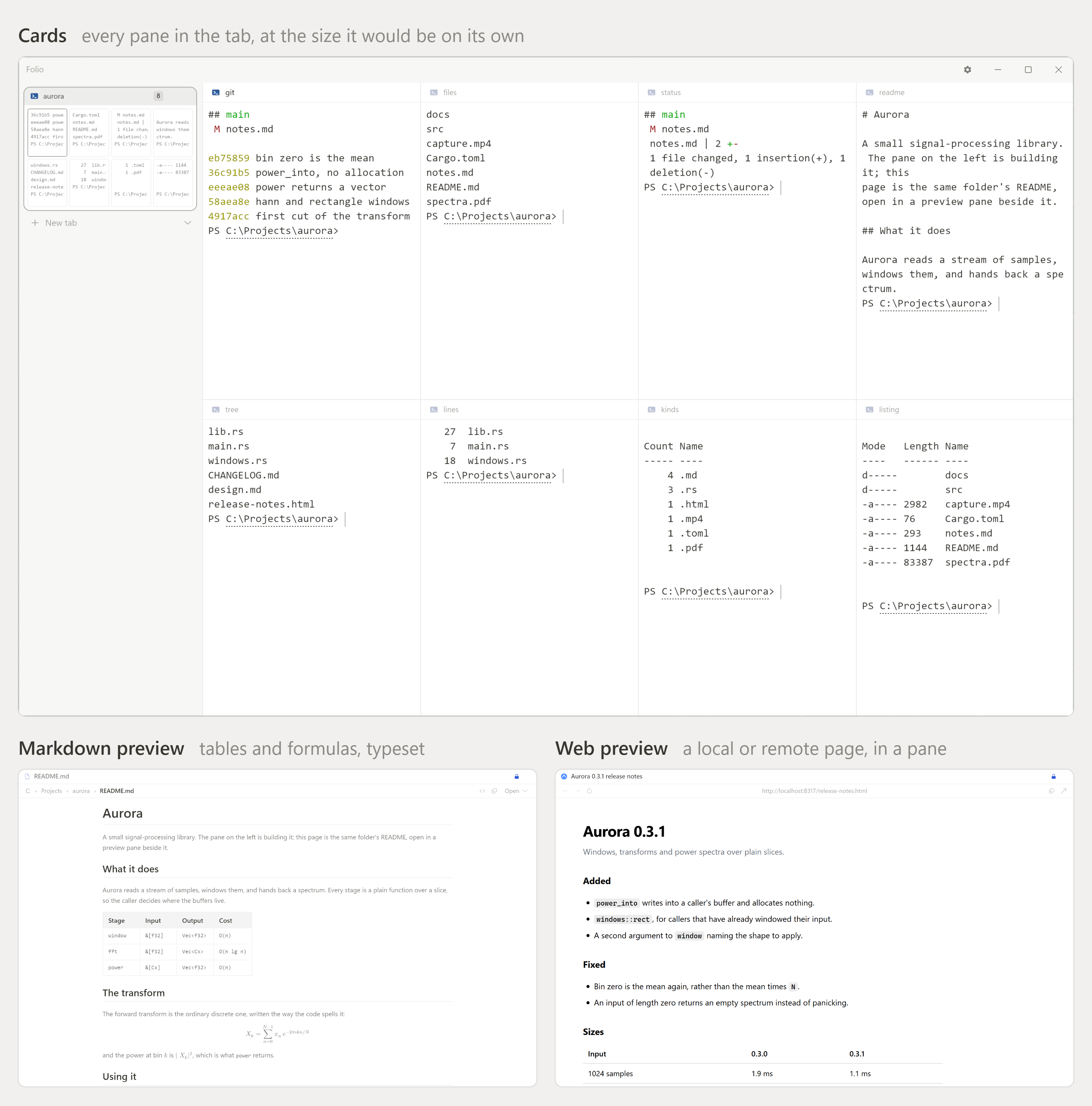
Task: Toggle the lock icon in README.md pane
Action: click(516, 776)
